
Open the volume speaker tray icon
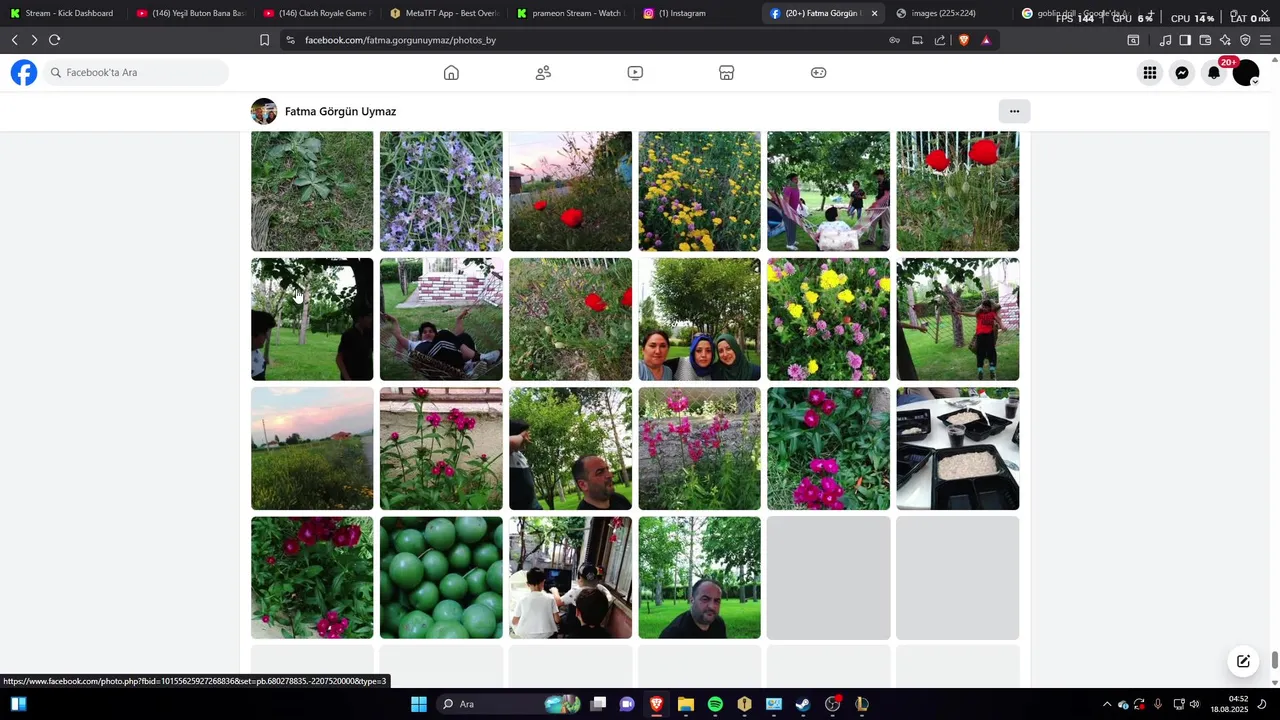pos(1194,704)
